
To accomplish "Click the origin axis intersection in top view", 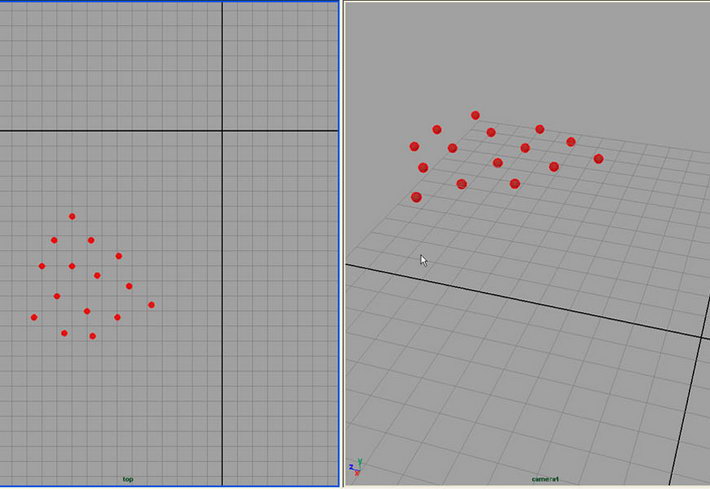I will [222, 130].
